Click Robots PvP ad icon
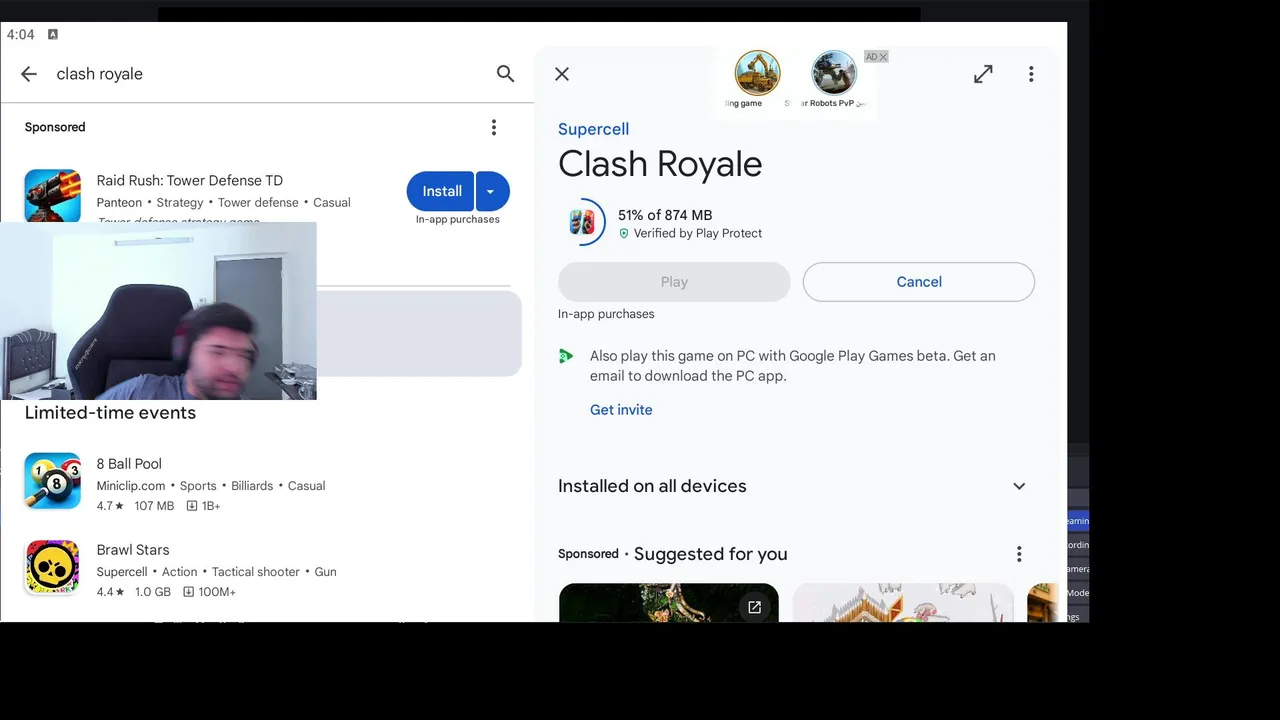 pos(834,73)
